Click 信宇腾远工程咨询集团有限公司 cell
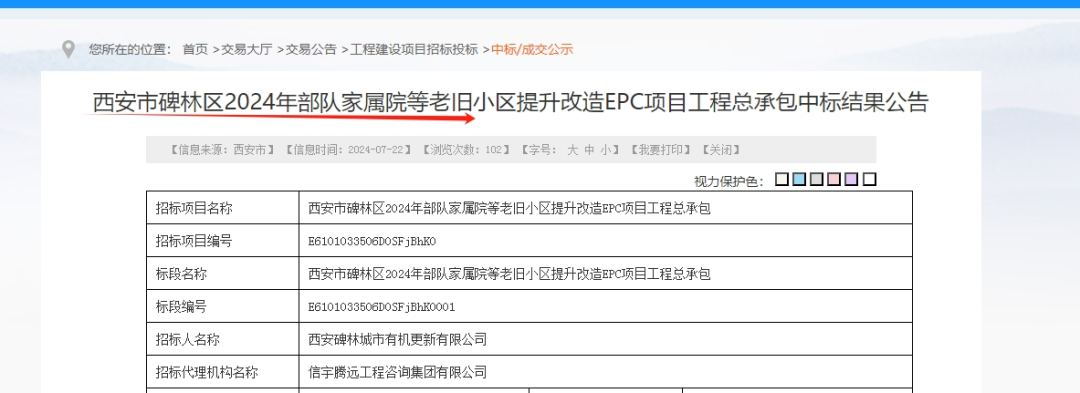 (x=605, y=372)
